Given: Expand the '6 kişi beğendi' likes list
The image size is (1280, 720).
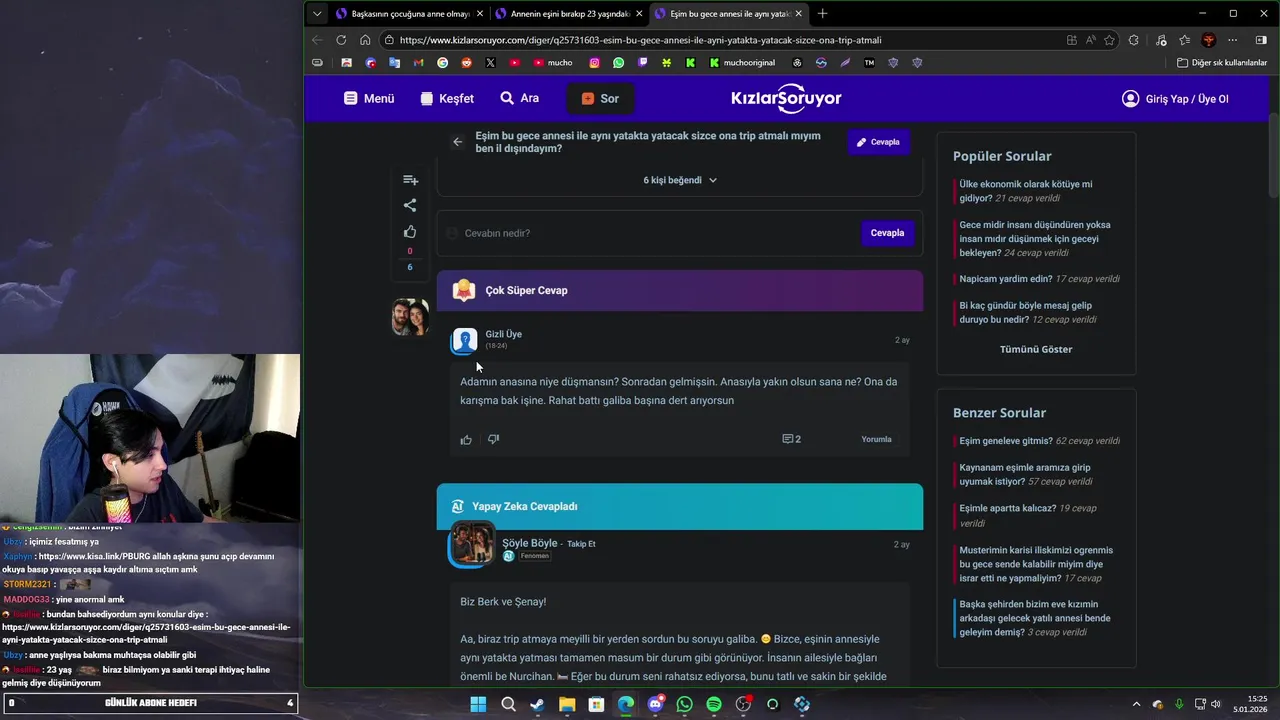Looking at the screenshot, I should coord(680,180).
